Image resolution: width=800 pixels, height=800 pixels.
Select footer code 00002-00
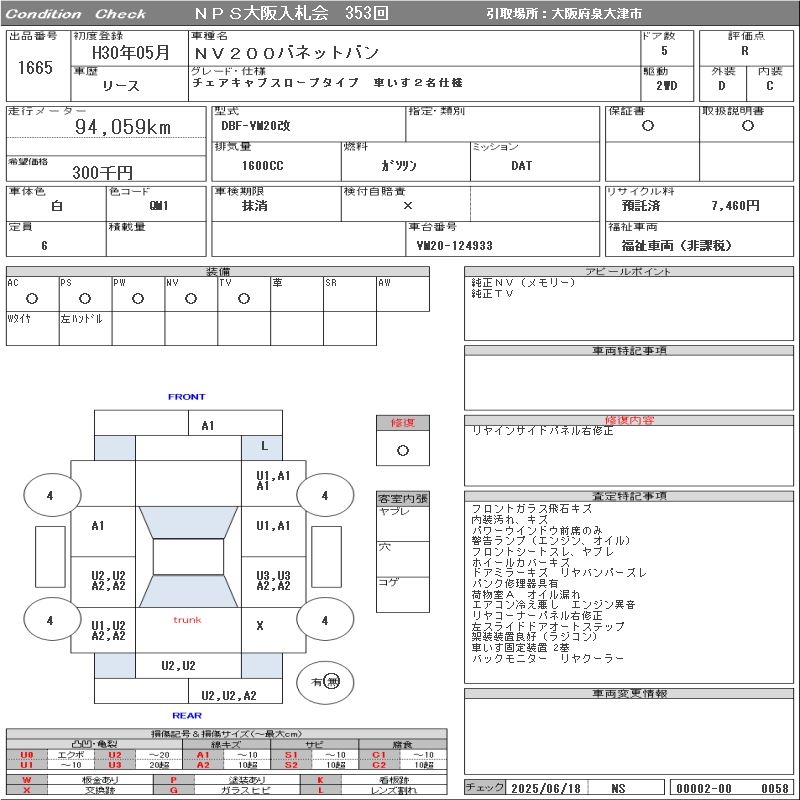[704, 788]
